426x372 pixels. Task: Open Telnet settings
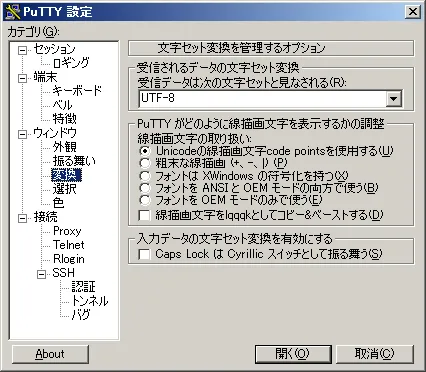tap(69, 245)
